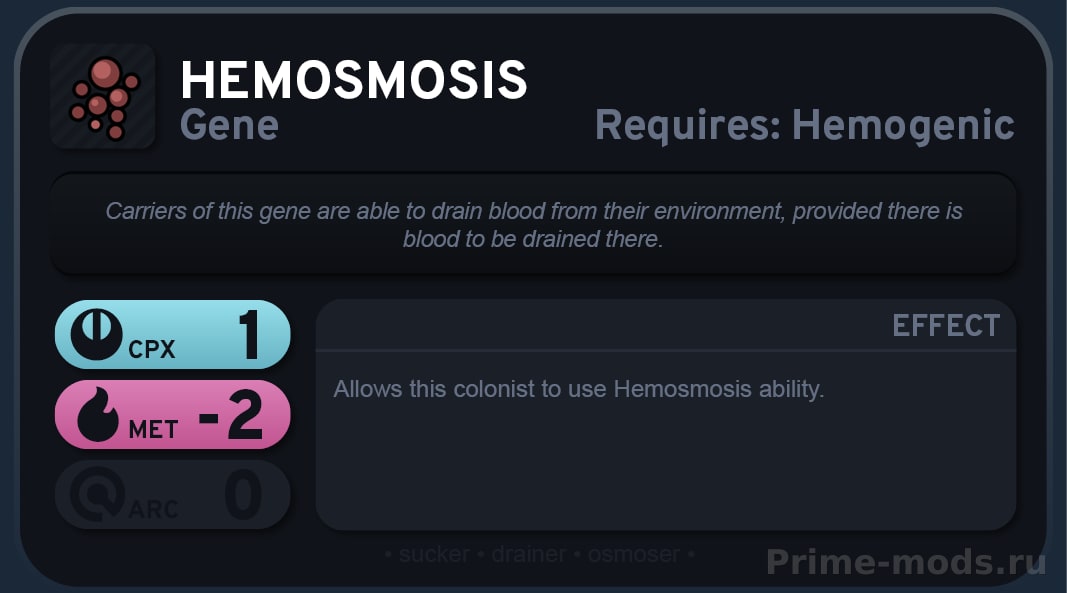The height and width of the screenshot is (593, 1067).
Task: Select the HEMOSMOSIS title text
Action: (354, 80)
